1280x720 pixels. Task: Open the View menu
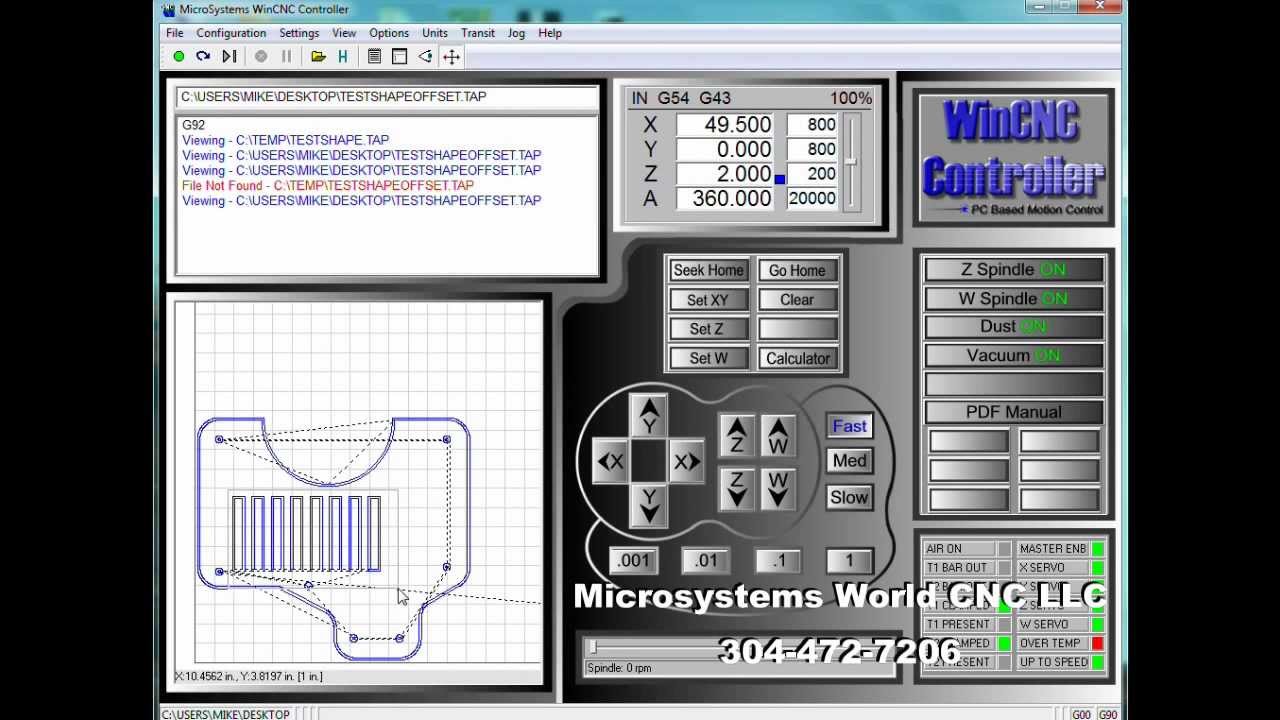(x=344, y=33)
